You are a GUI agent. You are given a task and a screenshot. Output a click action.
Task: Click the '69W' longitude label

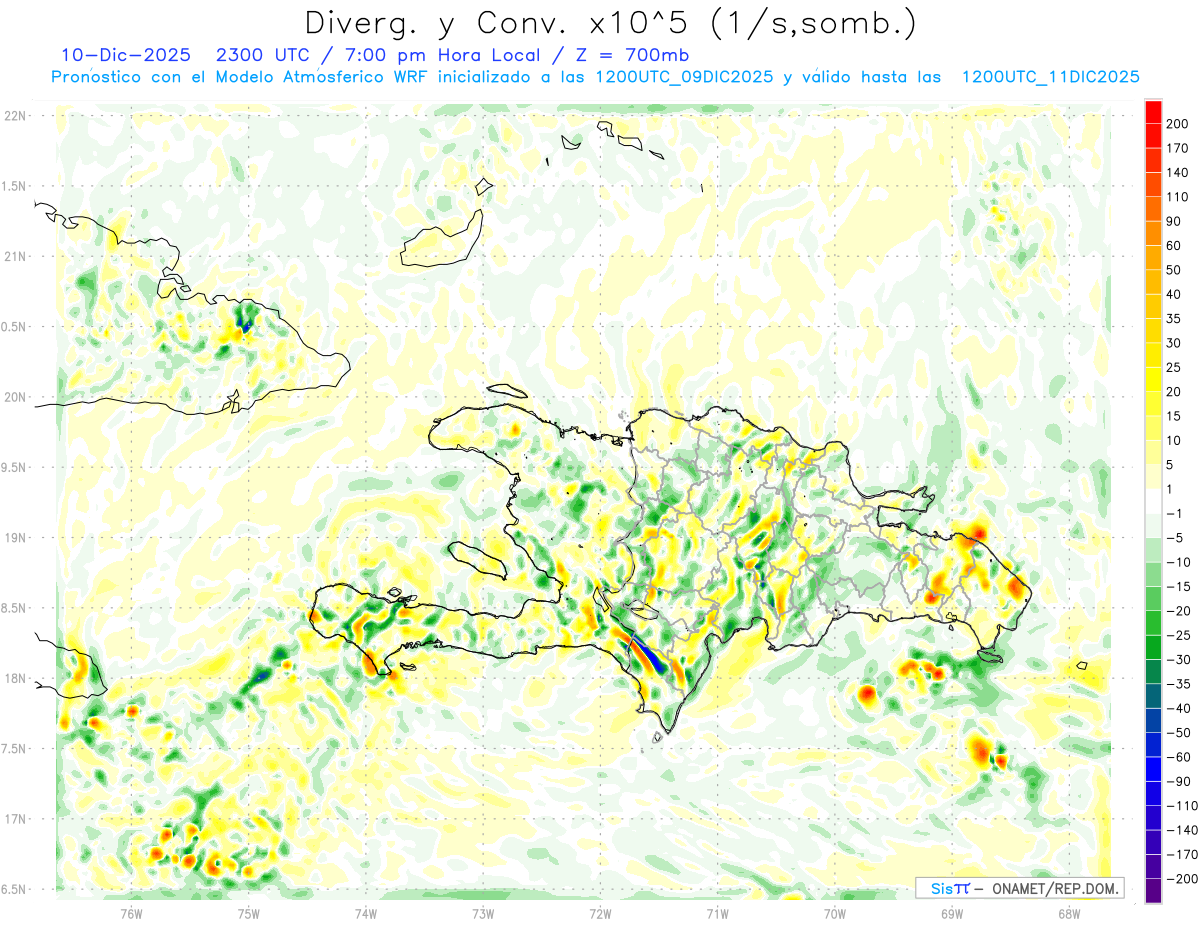951,913
